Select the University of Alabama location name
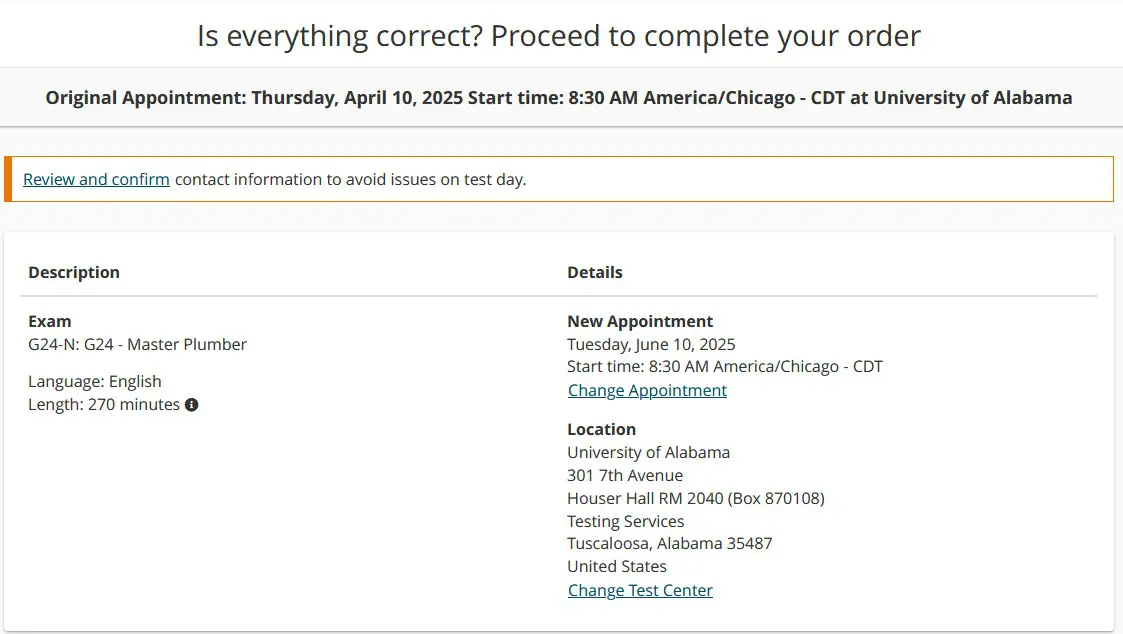 (648, 452)
